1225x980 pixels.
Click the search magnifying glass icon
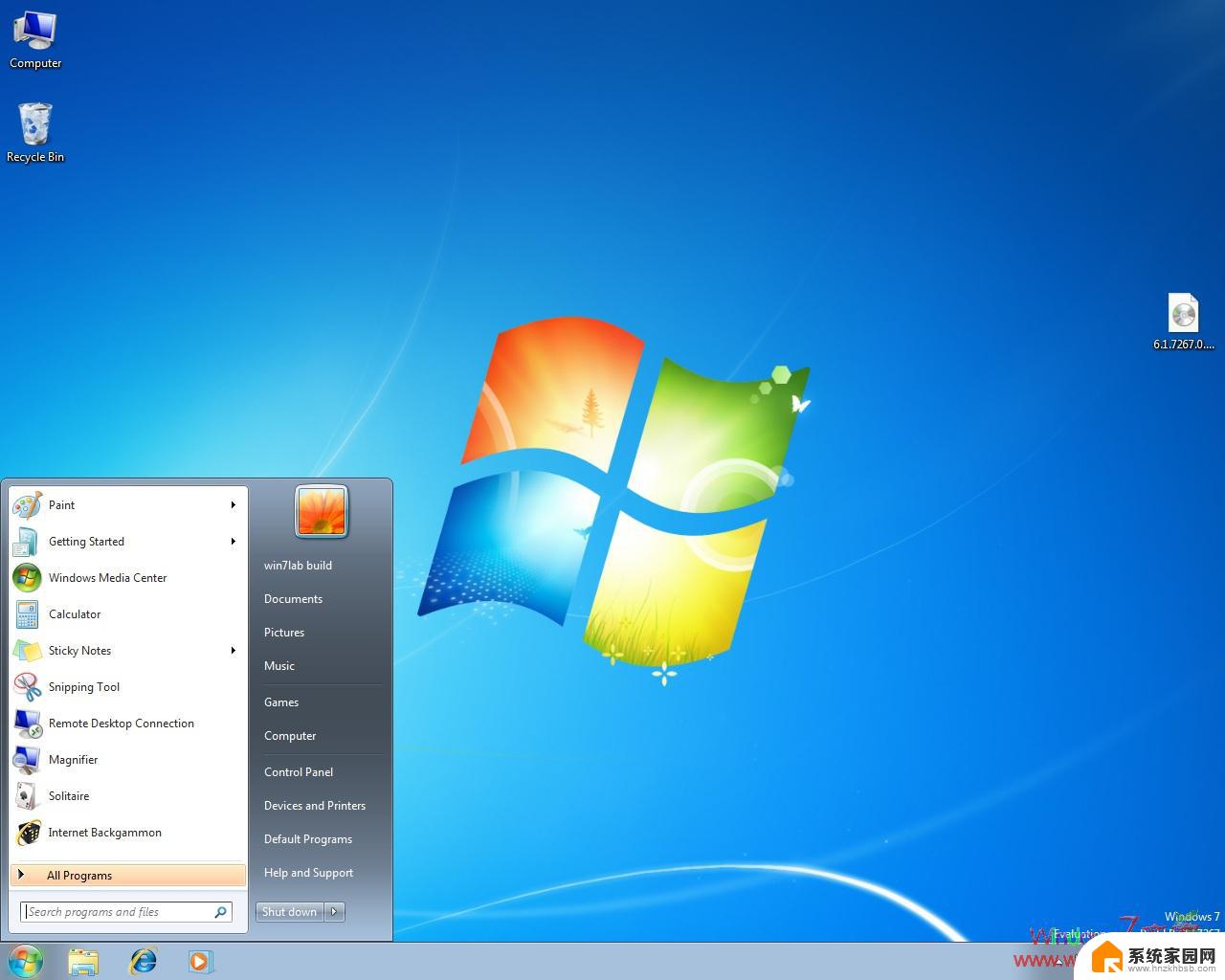pyautogui.click(x=221, y=912)
